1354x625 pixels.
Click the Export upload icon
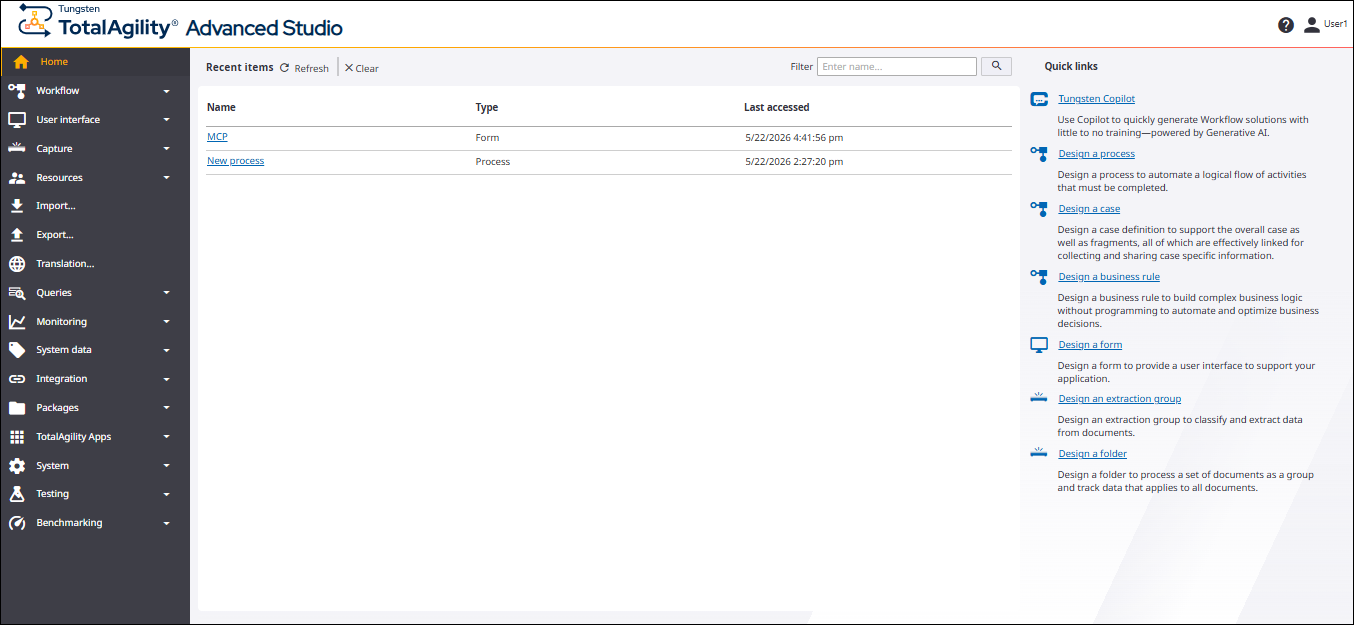coord(17,235)
